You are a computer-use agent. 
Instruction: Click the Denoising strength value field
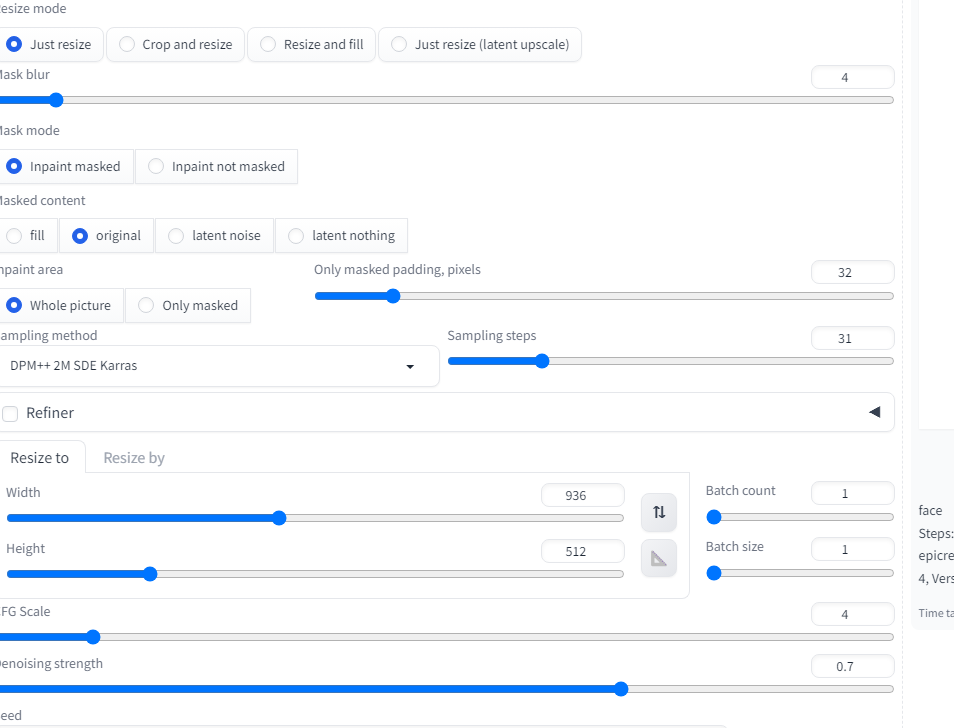pos(852,666)
